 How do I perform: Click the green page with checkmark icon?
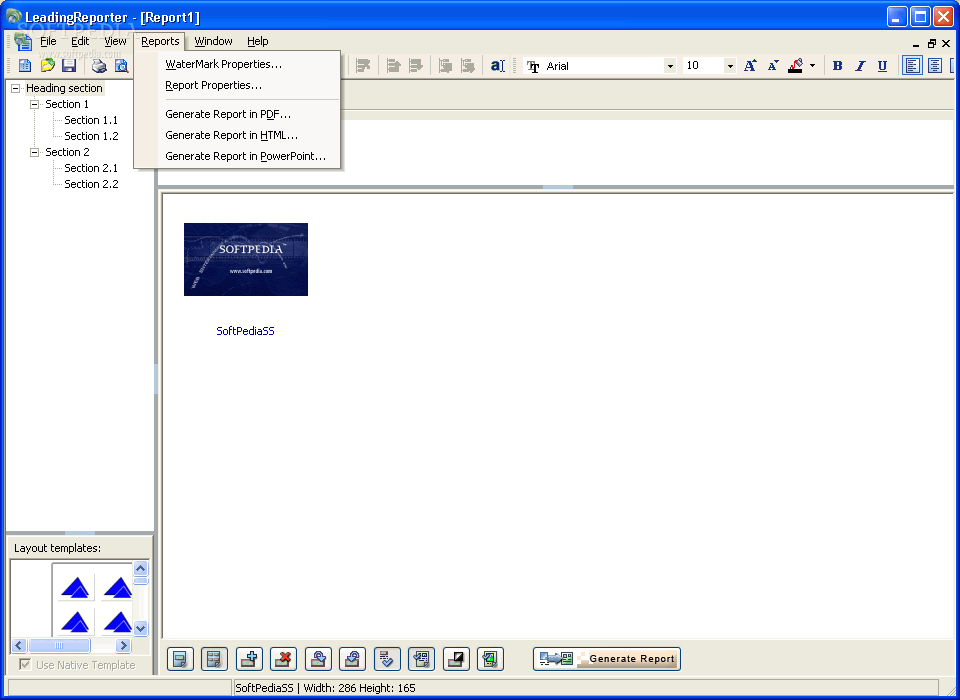[421, 659]
